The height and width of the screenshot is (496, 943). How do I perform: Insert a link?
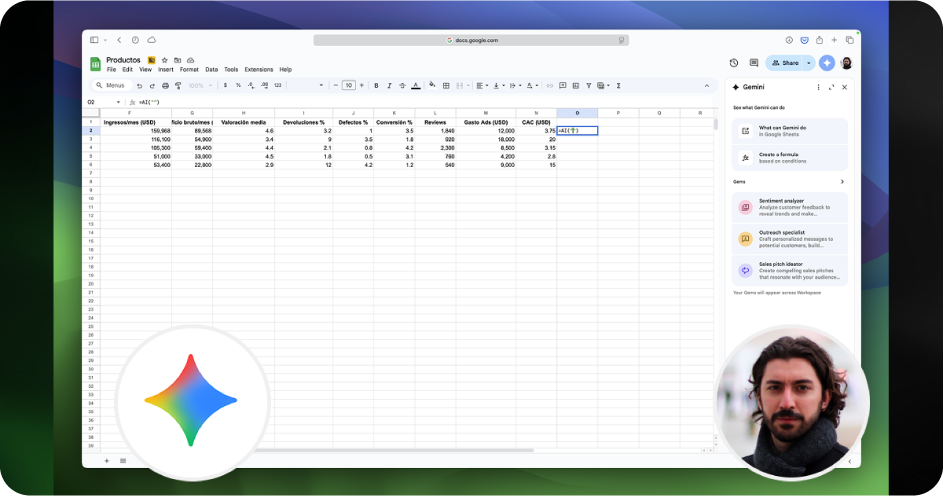[x=550, y=86]
